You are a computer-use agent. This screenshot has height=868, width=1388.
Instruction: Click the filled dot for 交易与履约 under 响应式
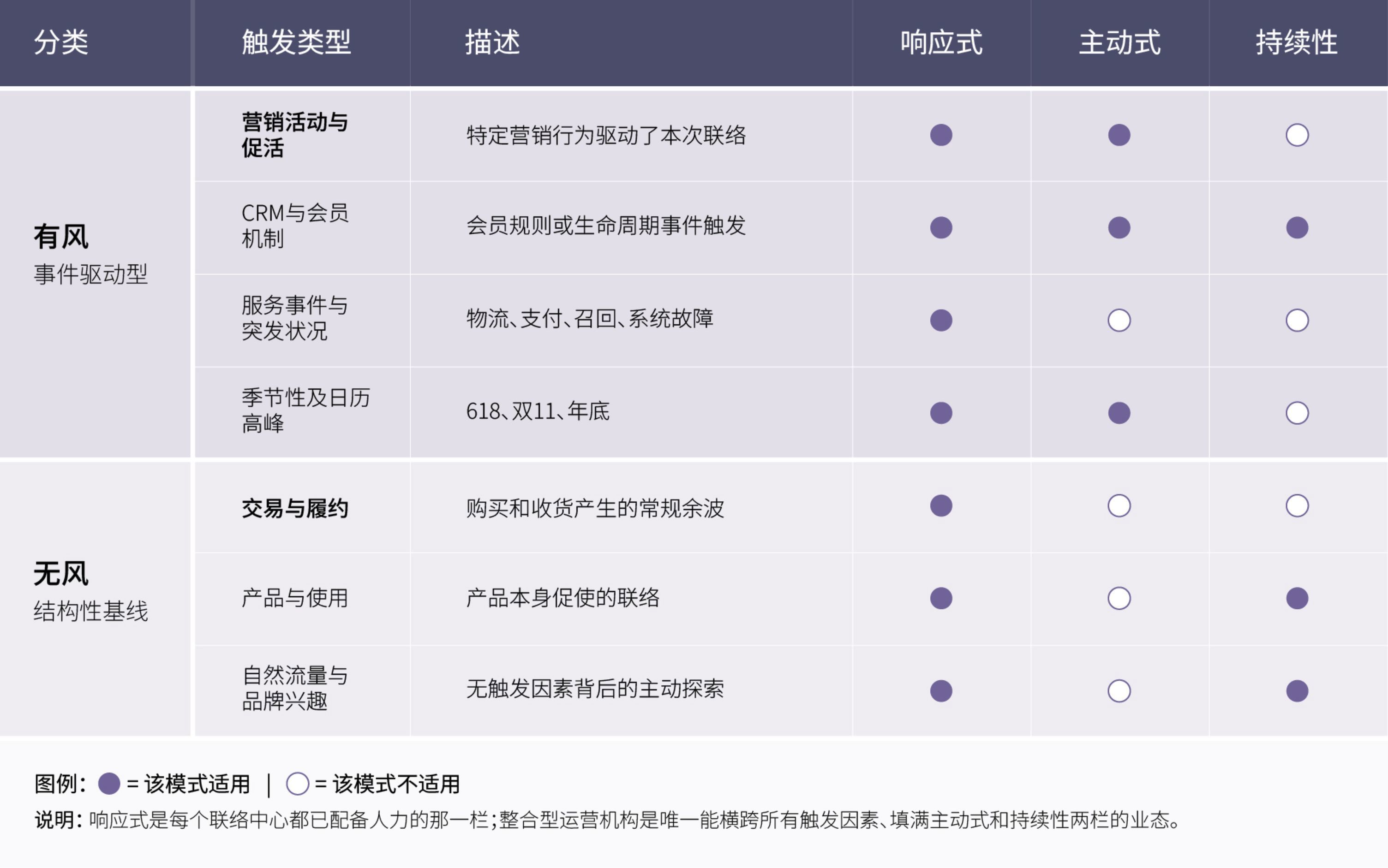(x=941, y=506)
